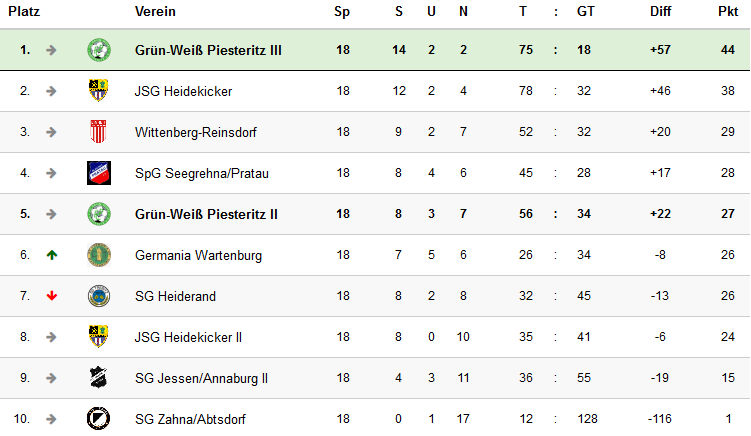Click the Platz column header
751x436 pixels.
pyautogui.click(x=24, y=12)
